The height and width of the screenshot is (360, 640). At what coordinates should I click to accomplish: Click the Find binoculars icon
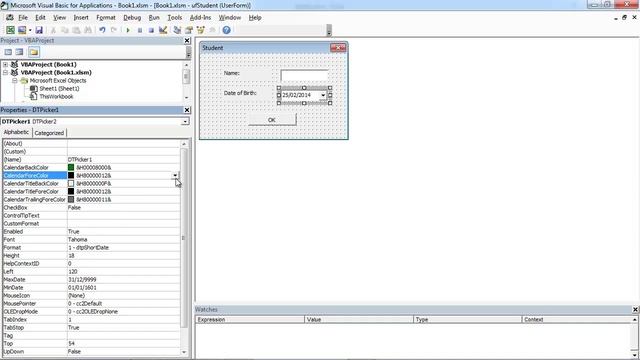point(88,30)
